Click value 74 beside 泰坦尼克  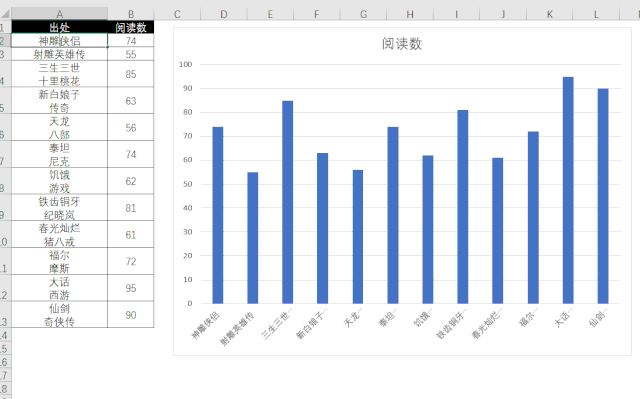coord(131,155)
